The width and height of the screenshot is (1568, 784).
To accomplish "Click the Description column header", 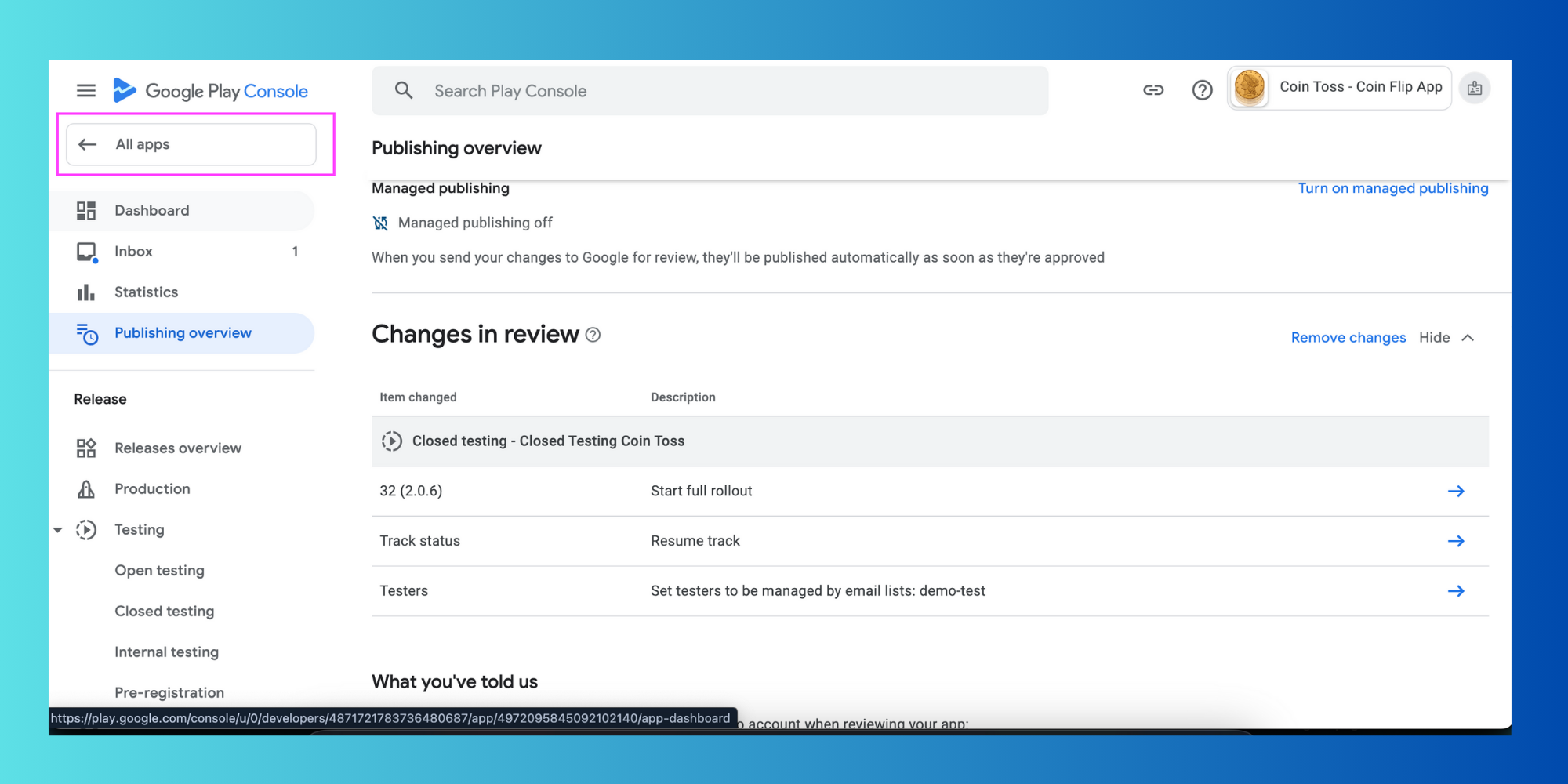I will 683,397.
